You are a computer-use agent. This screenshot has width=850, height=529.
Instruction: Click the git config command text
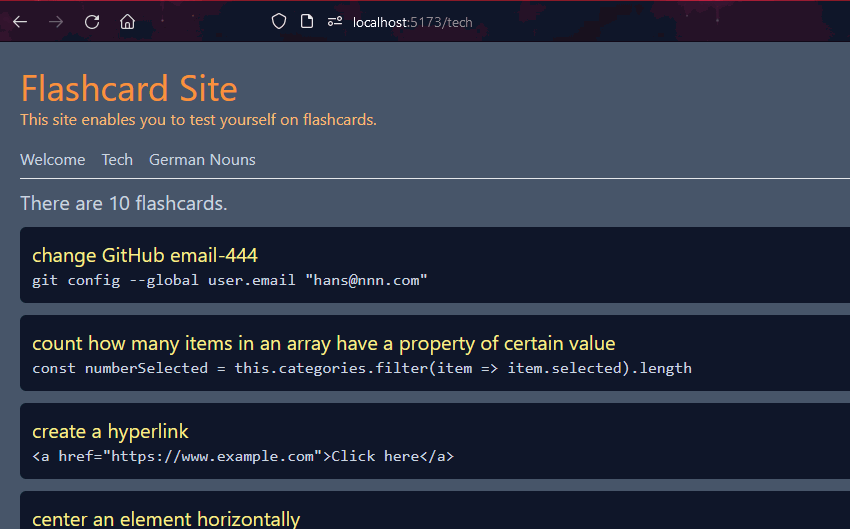click(x=230, y=281)
